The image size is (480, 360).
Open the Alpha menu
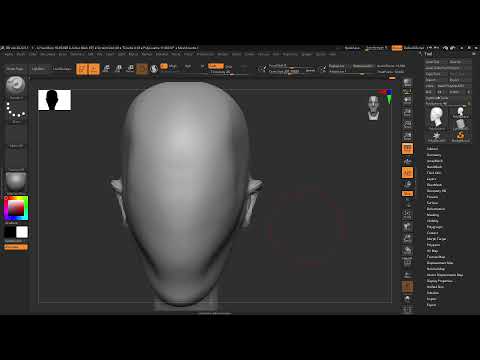(9, 54)
